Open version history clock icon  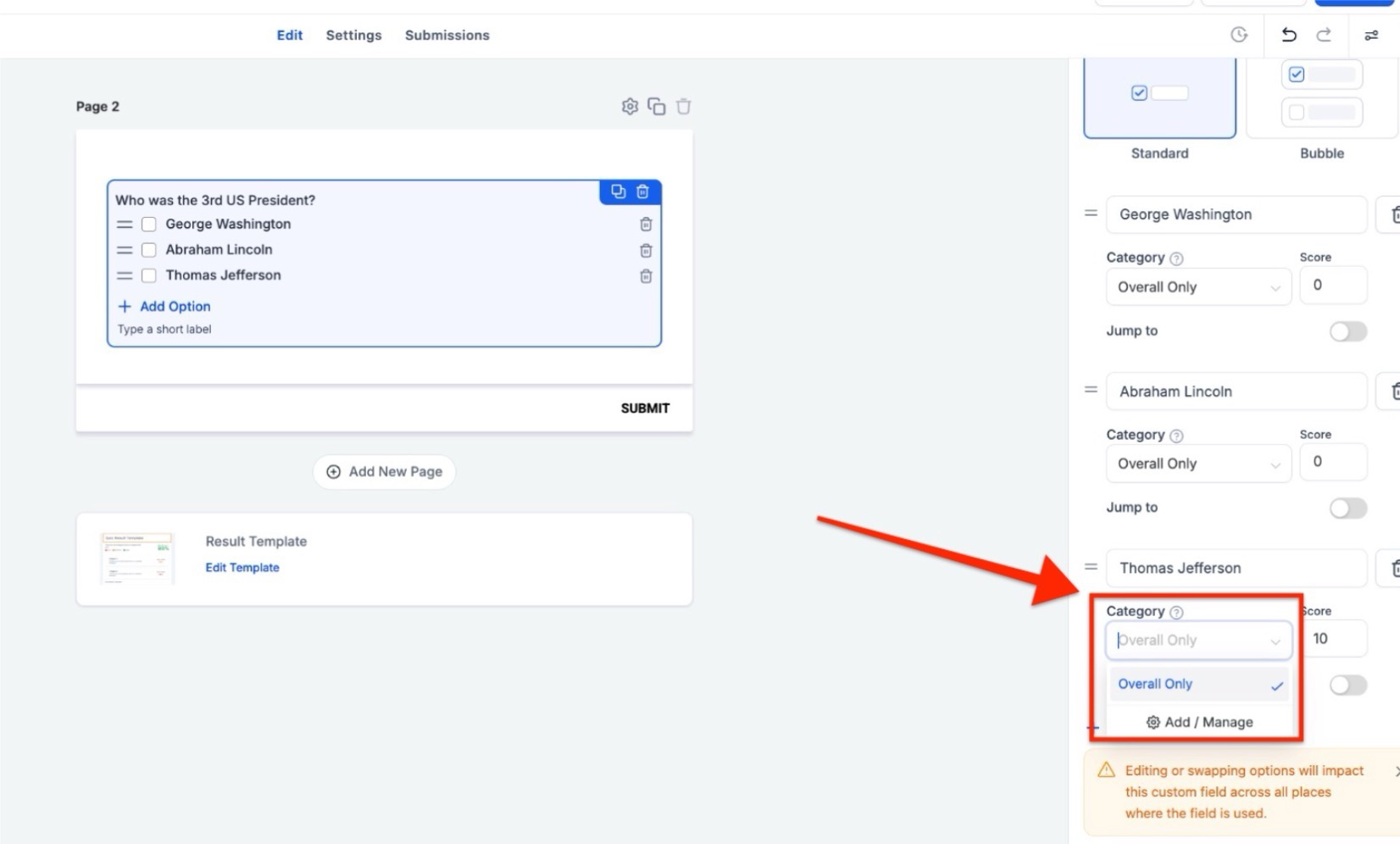click(x=1239, y=35)
